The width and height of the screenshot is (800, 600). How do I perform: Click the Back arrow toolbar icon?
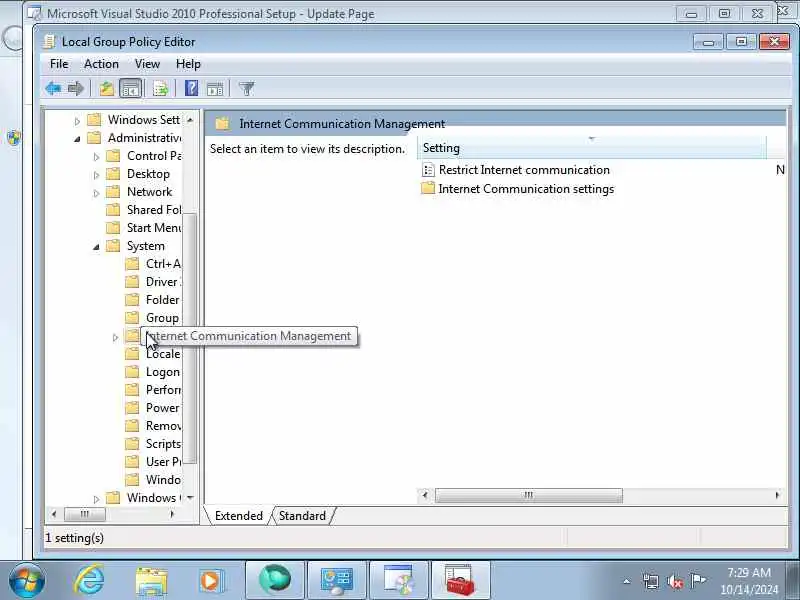54,89
